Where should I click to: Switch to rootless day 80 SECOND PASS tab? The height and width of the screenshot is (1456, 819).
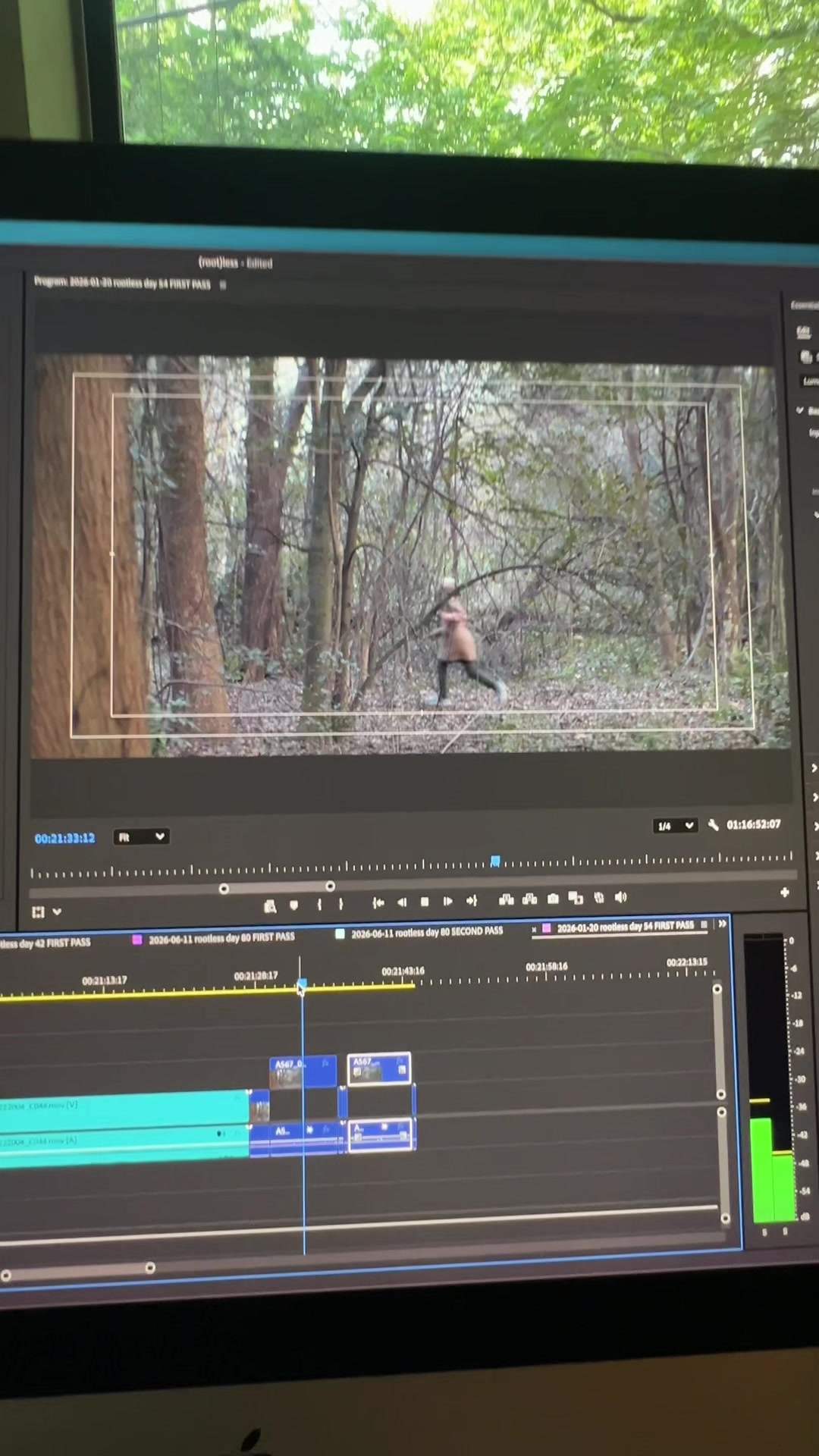[427, 933]
